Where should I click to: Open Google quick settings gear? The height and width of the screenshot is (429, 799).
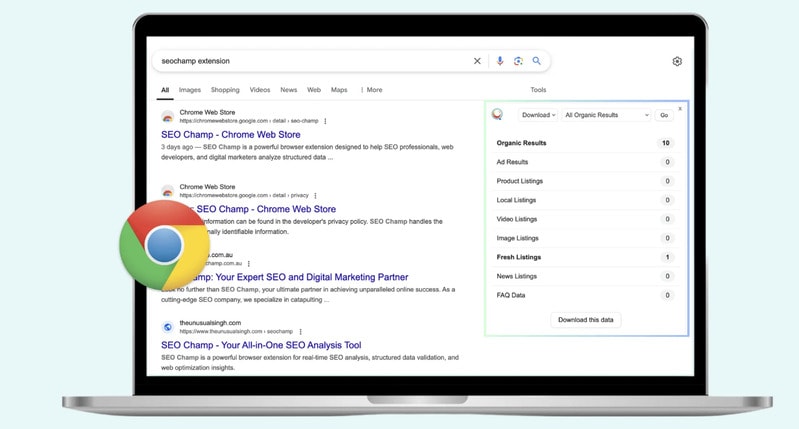pos(677,61)
